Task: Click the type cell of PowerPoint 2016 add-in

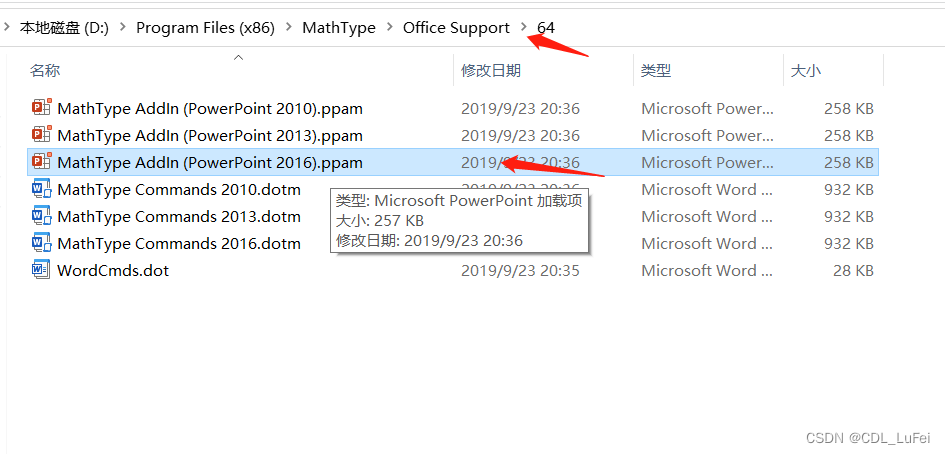Action: 708,163
